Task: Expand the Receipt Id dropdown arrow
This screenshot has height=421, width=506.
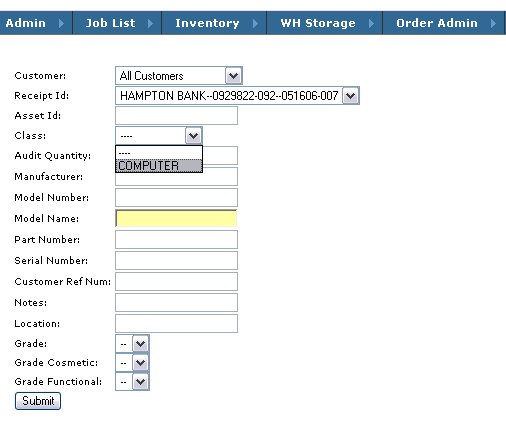Action: (350, 96)
